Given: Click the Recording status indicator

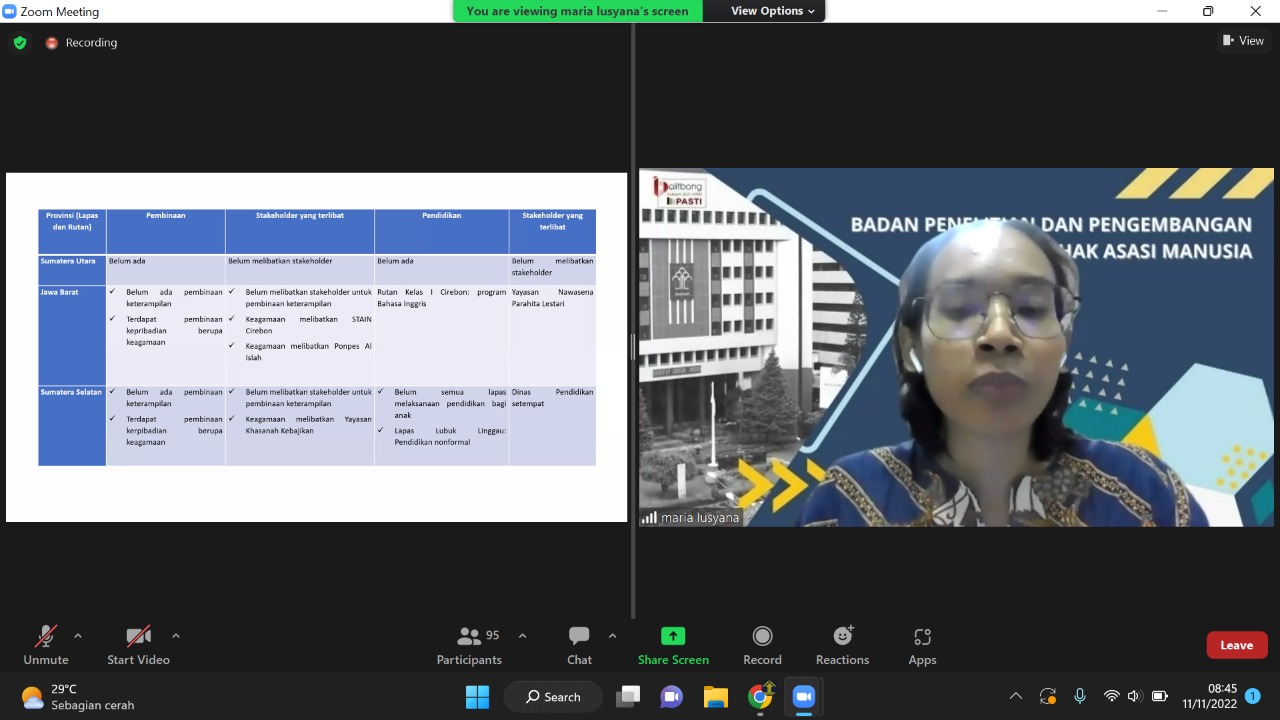Looking at the screenshot, I should tap(81, 43).
